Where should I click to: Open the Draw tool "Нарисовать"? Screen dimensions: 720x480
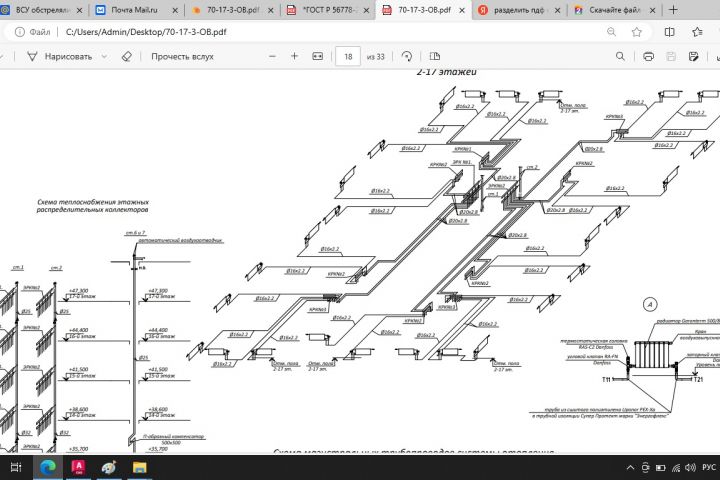pos(60,56)
